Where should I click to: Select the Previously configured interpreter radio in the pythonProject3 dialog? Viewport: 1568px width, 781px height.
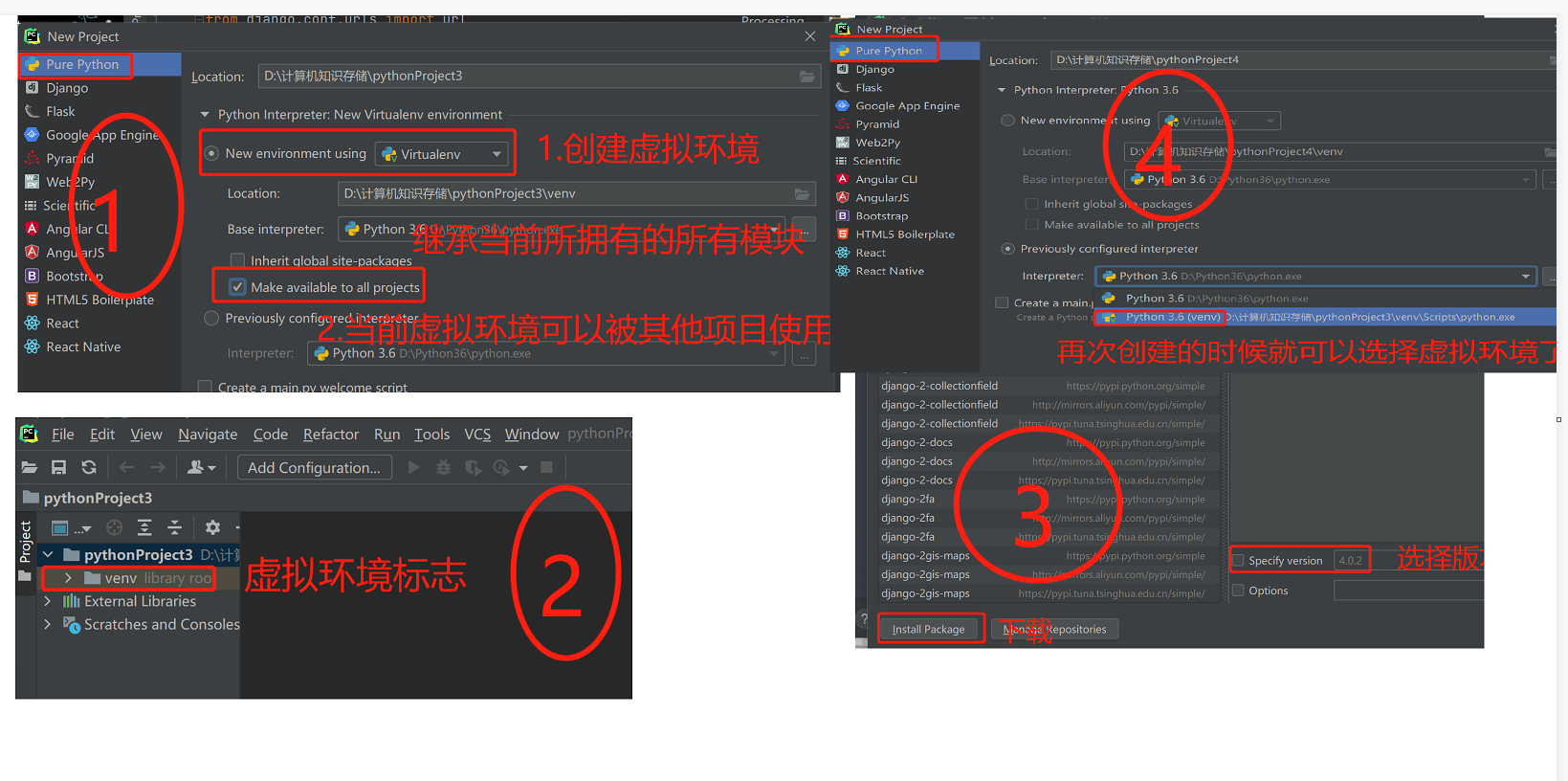(212, 318)
